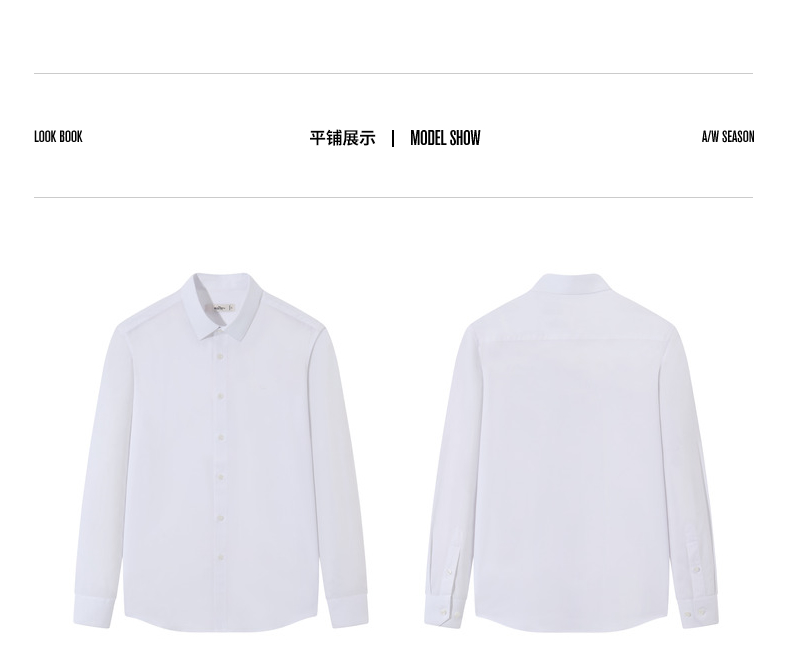Click the brand tag inside the collar
Viewport: 790px width, 656px height.
pos(224,308)
